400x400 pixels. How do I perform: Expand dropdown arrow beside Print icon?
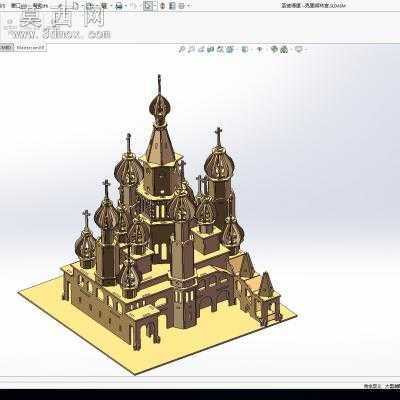pos(125,6)
